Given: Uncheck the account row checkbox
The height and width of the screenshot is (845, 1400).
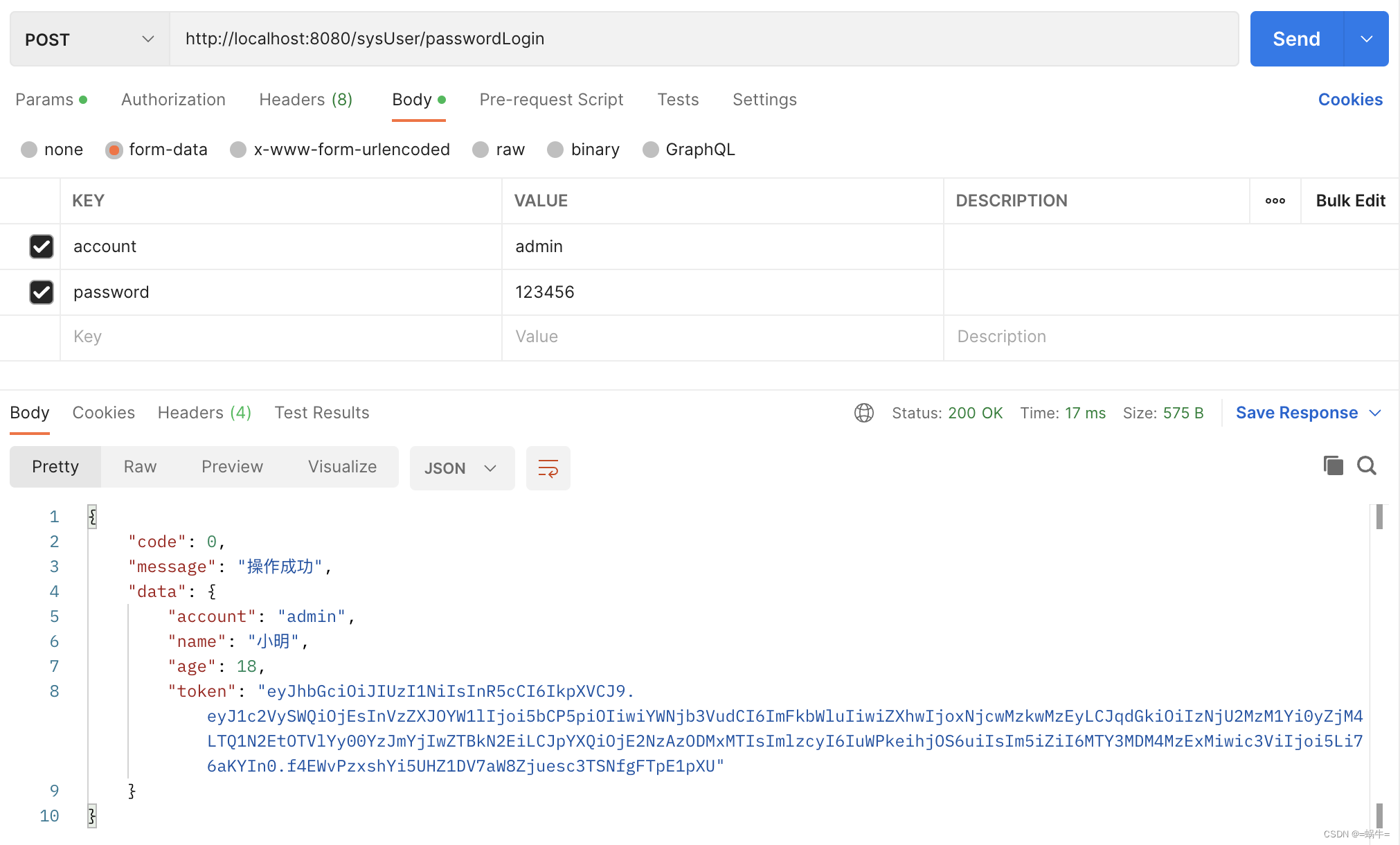Looking at the screenshot, I should [42, 246].
